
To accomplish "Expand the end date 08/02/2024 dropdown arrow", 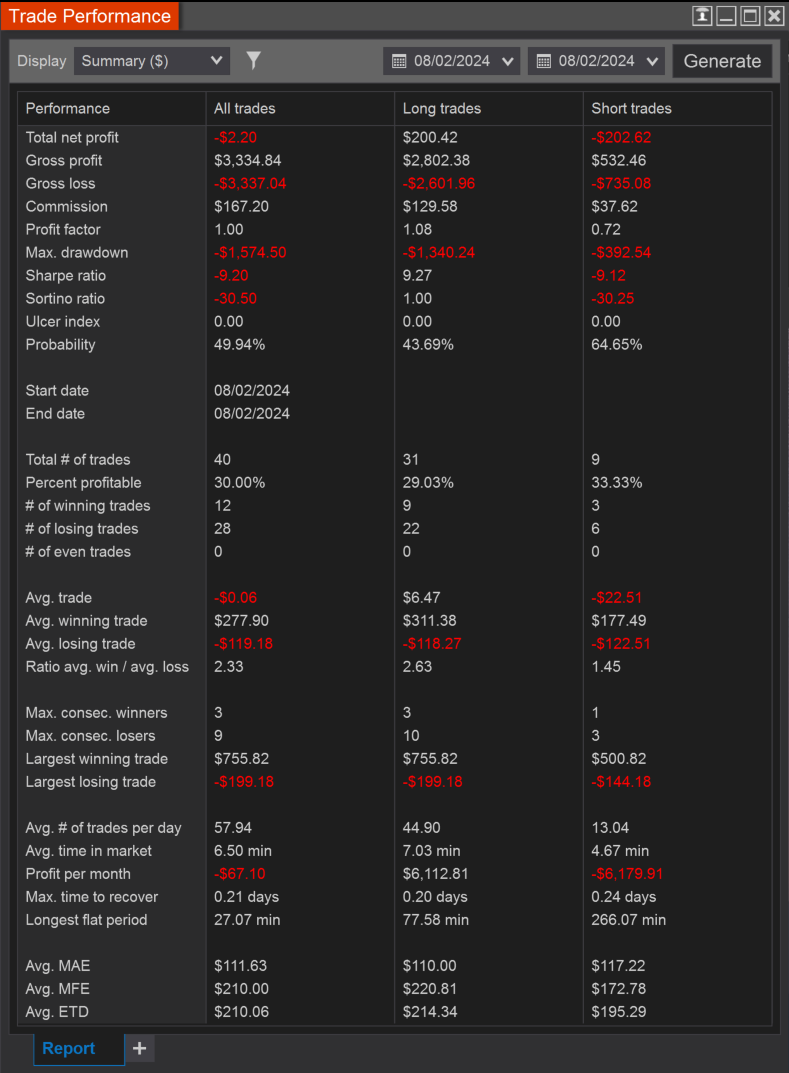I will tap(652, 62).
